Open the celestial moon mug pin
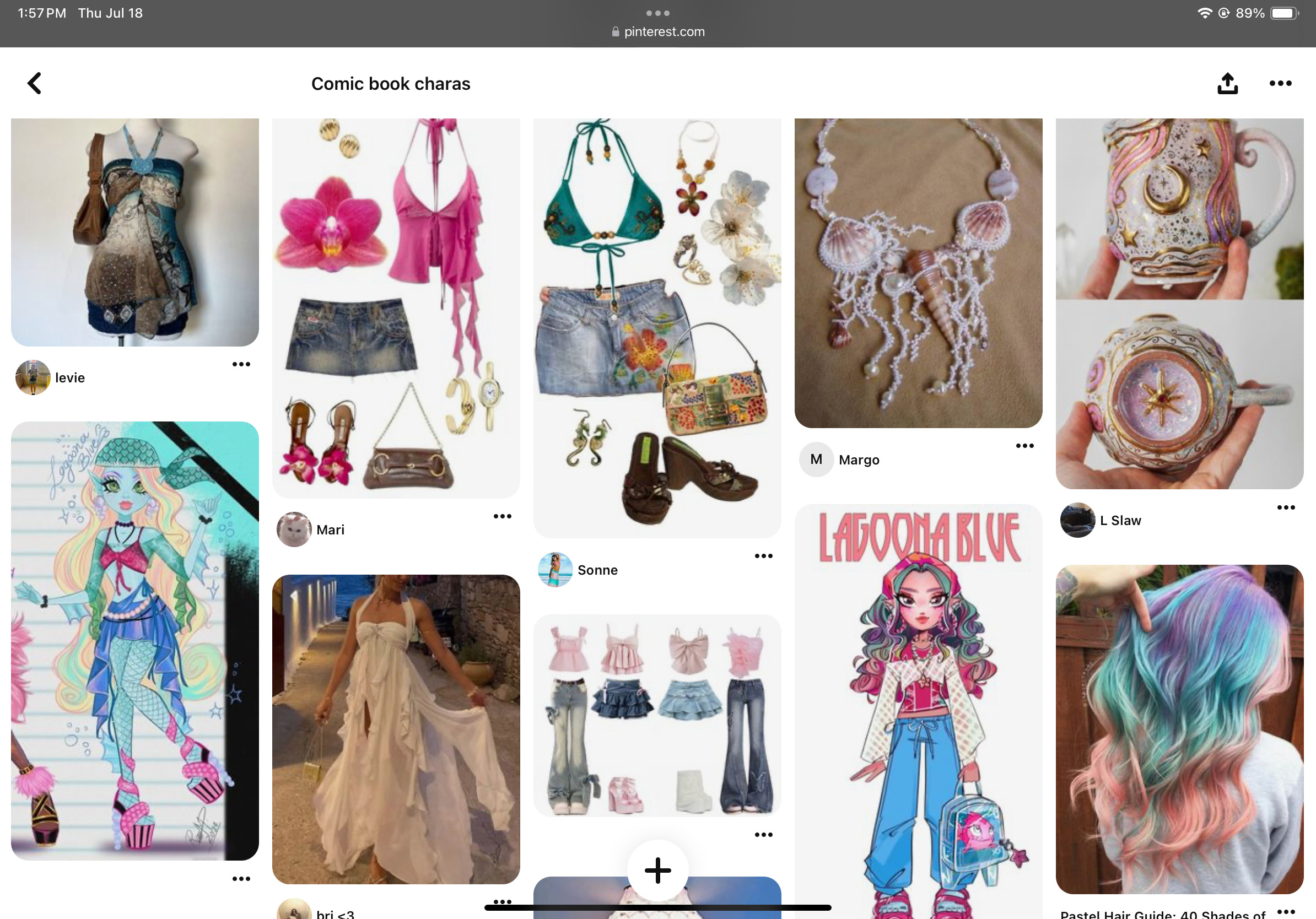 click(1179, 304)
